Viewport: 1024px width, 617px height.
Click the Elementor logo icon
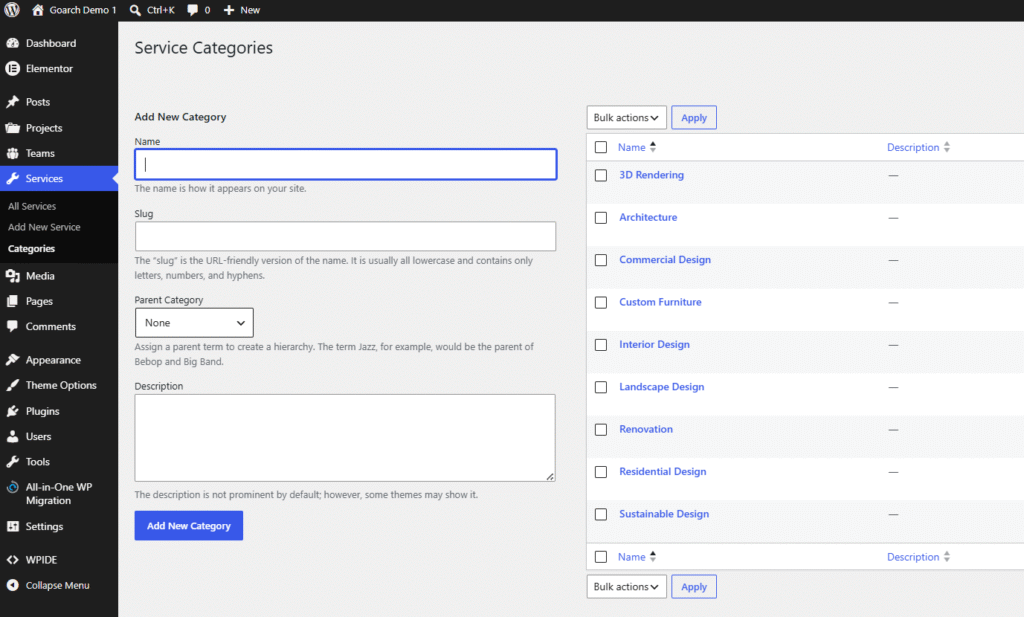point(12,69)
